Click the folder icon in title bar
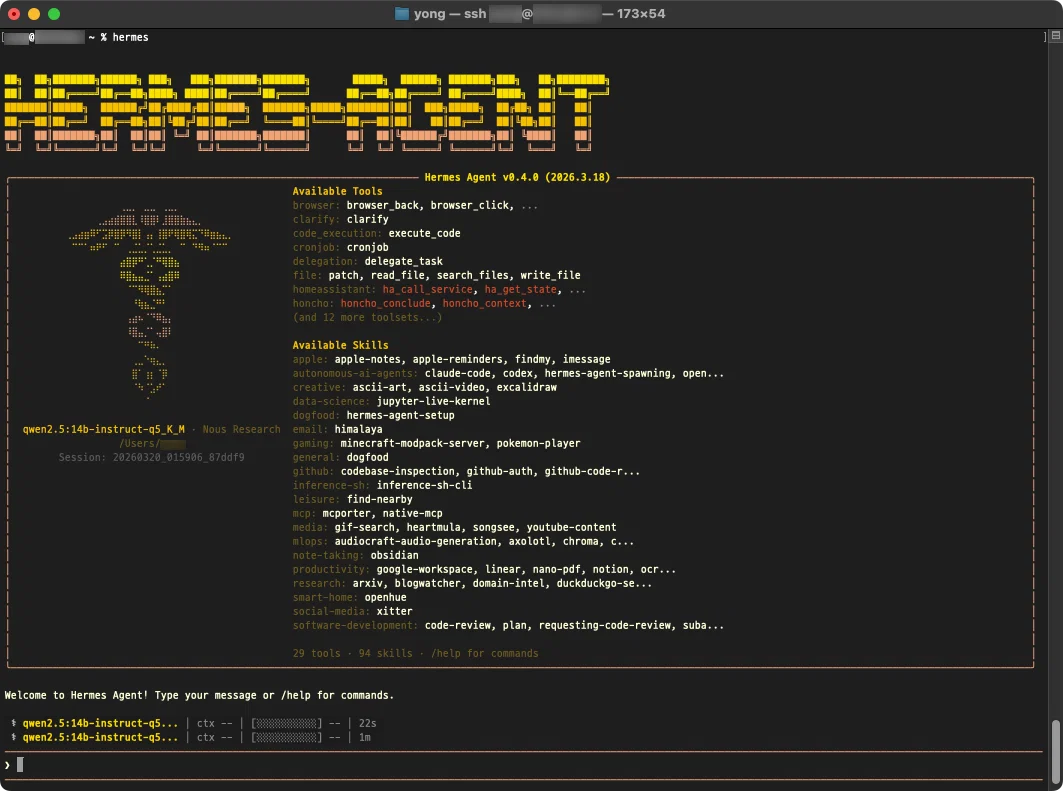The width and height of the screenshot is (1063, 791). click(x=402, y=14)
